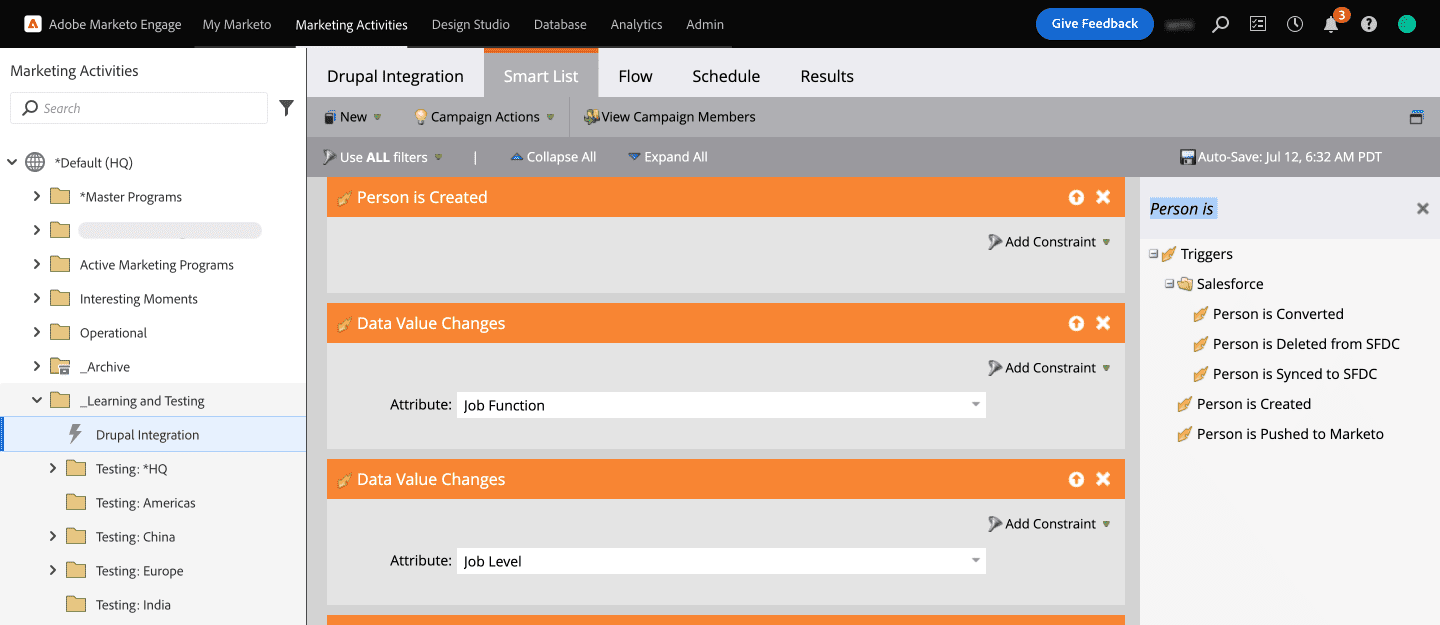Open the Campaign Actions menu
The height and width of the screenshot is (625, 1440).
coord(484,117)
